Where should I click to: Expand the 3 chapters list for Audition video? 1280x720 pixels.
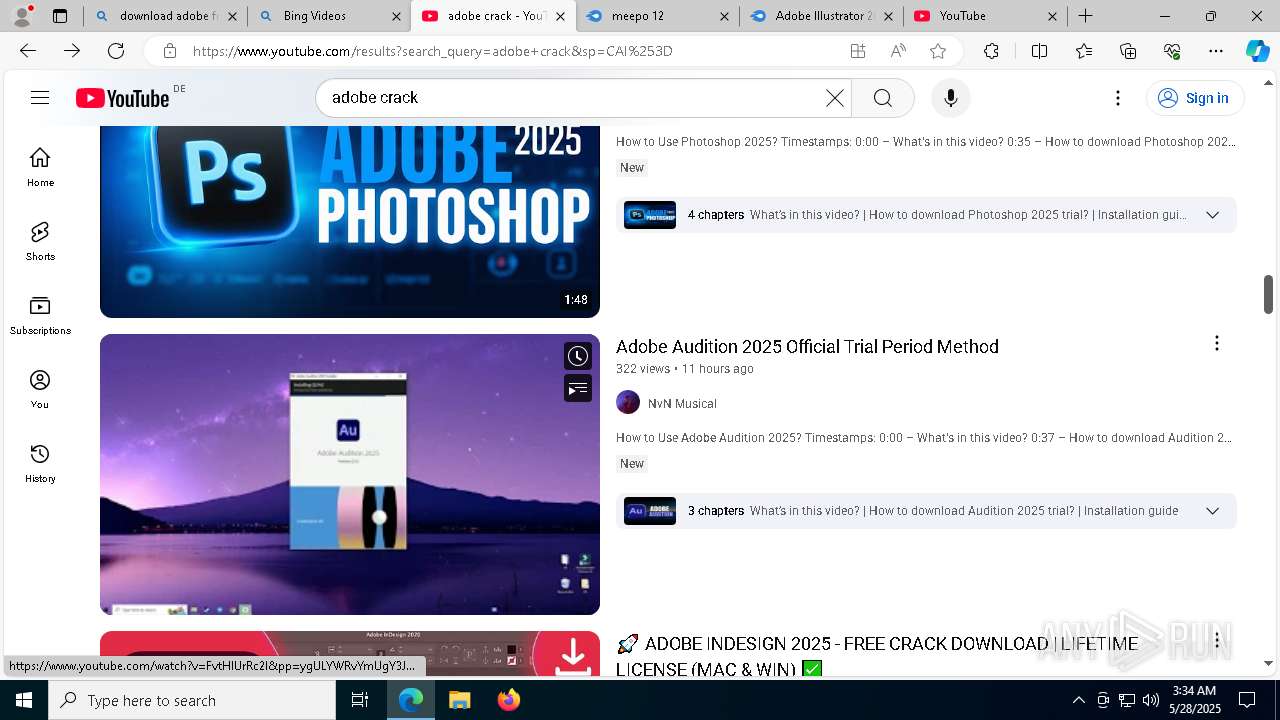pos(1212,511)
